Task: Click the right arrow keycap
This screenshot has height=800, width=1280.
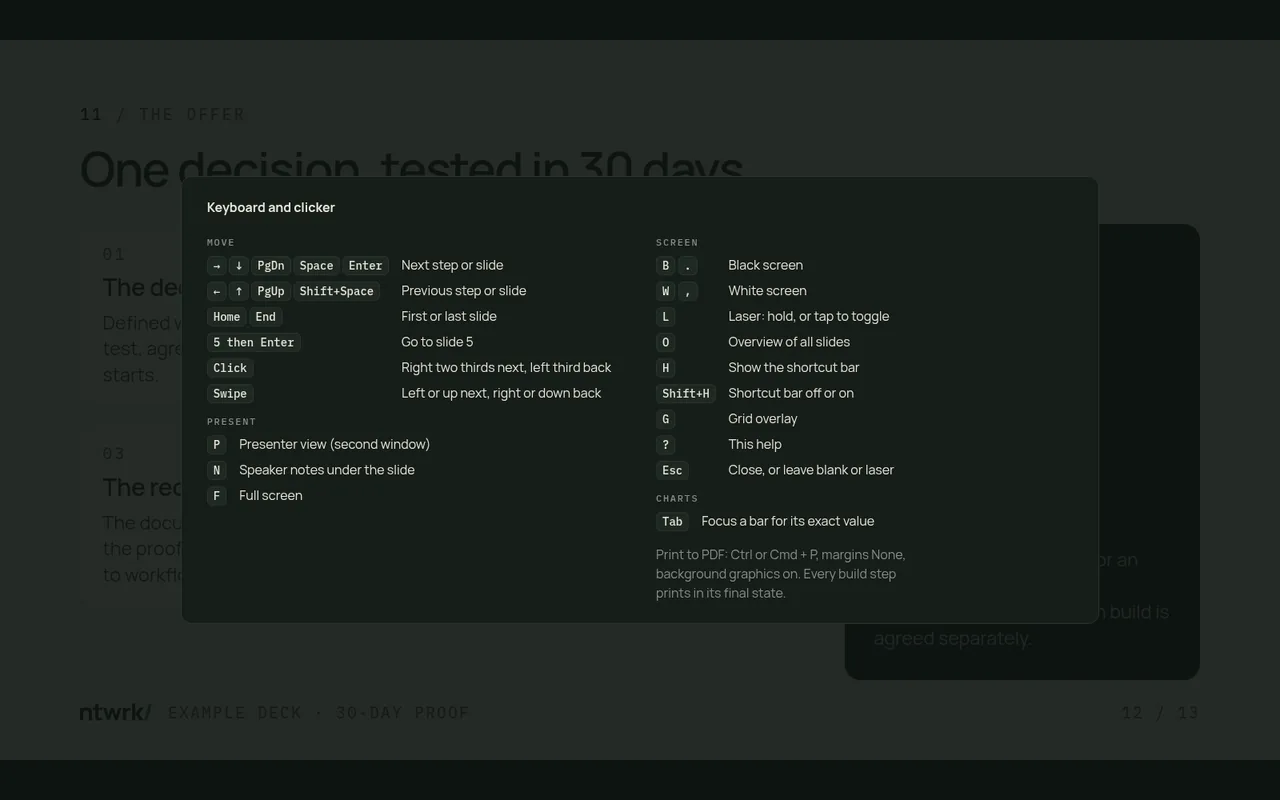Action: click(217, 266)
